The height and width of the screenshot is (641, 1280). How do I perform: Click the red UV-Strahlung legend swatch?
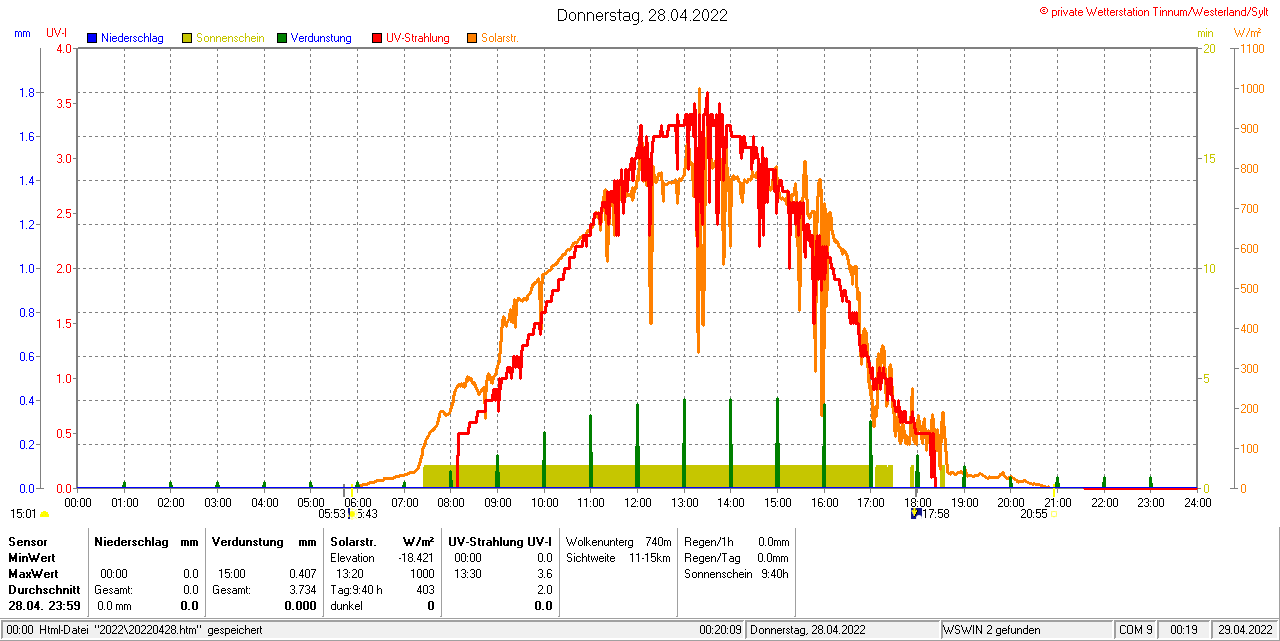(377, 38)
